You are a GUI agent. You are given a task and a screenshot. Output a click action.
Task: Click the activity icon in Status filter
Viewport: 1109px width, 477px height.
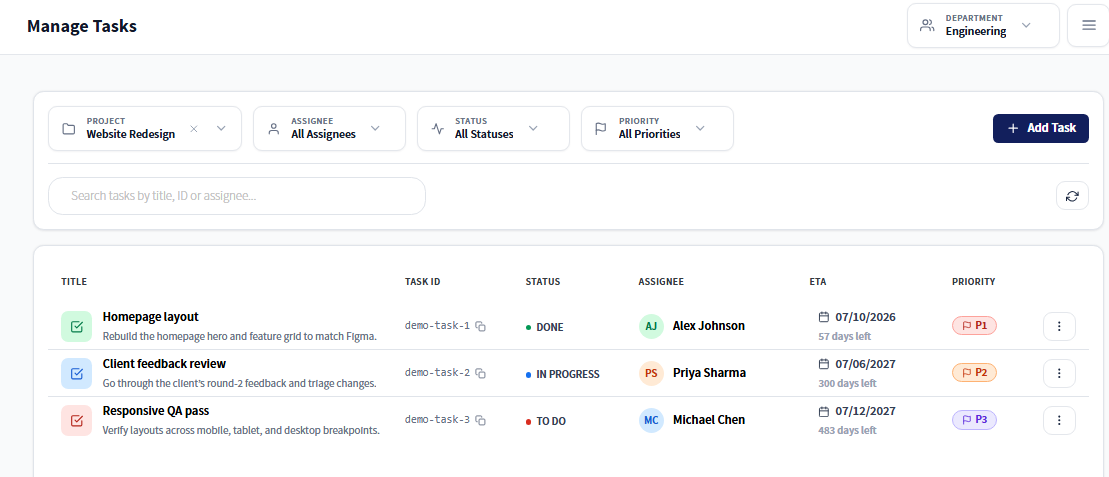[x=438, y=129]
